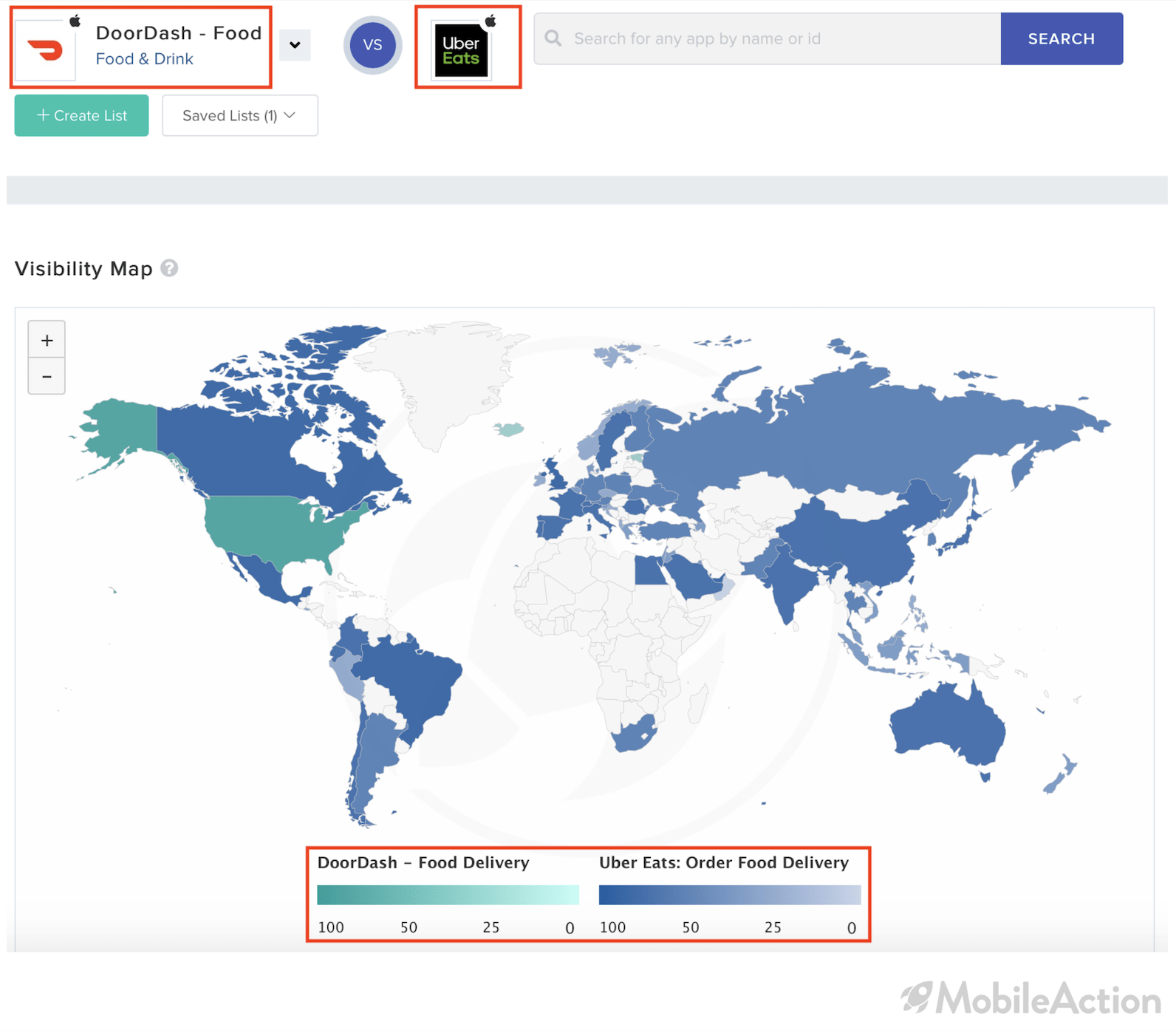The width and height of the screenshot is (1176, 1033).
Task: Open the Food & Drink category link
Action: click(144, 59)
